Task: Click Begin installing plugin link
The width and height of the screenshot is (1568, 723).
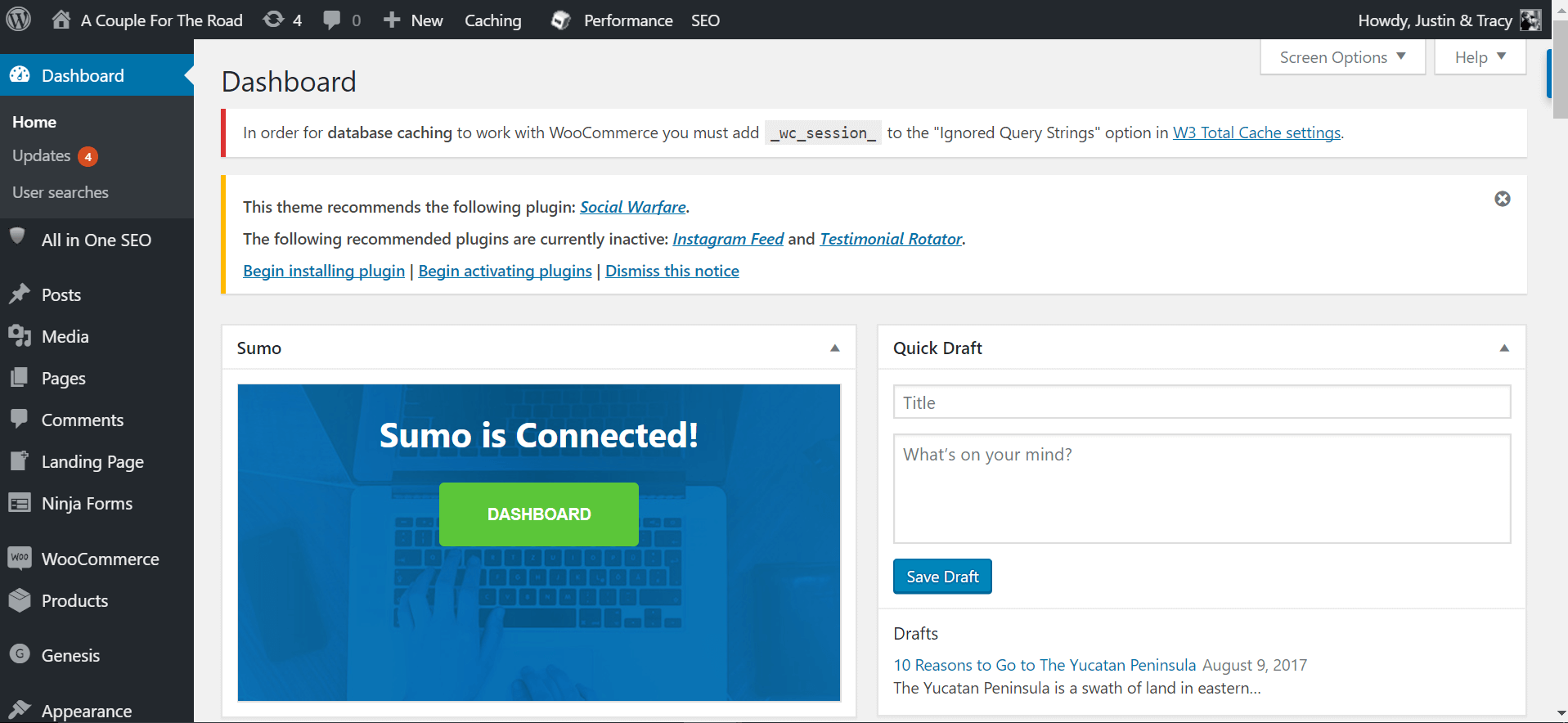Action: point(324,271)
